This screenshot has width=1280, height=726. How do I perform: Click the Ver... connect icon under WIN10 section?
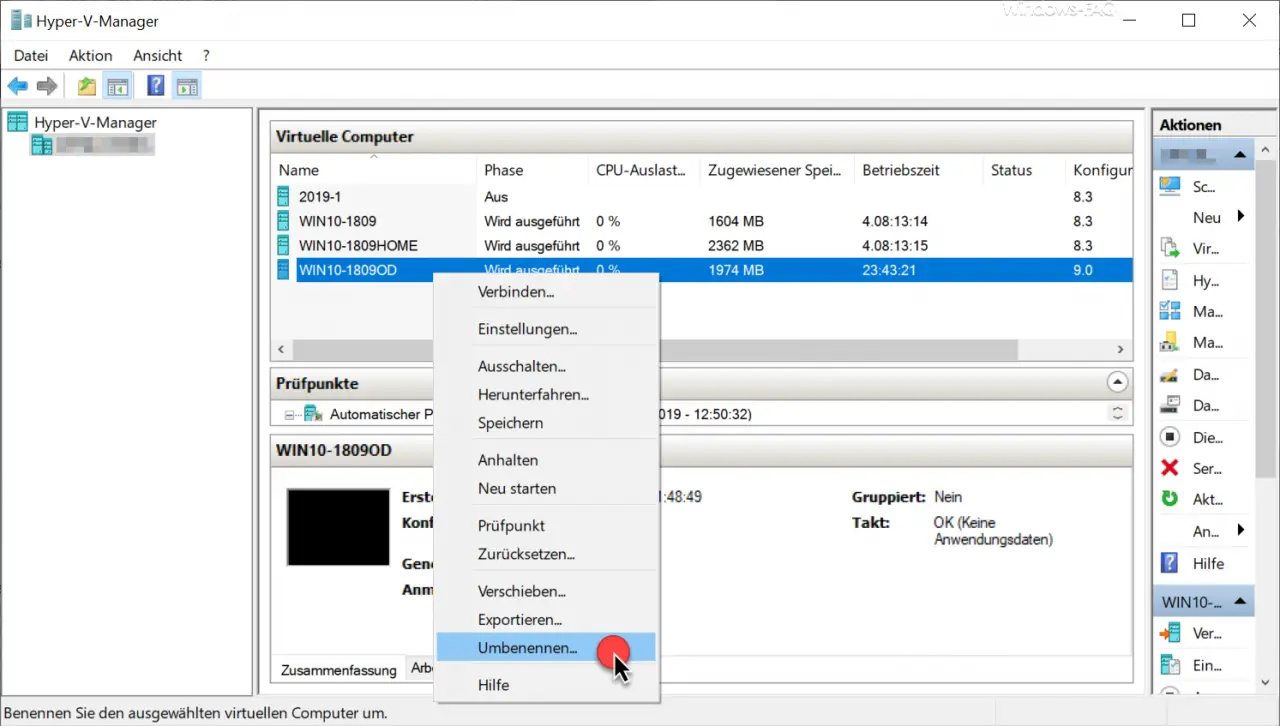1170,633
